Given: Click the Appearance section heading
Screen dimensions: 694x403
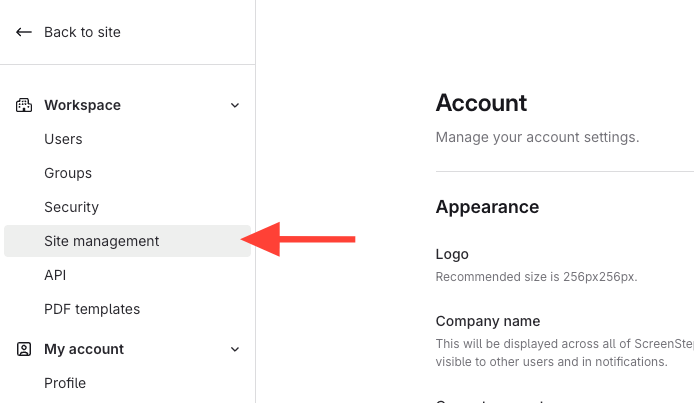Looking at the screenshot, I should 487,207.
